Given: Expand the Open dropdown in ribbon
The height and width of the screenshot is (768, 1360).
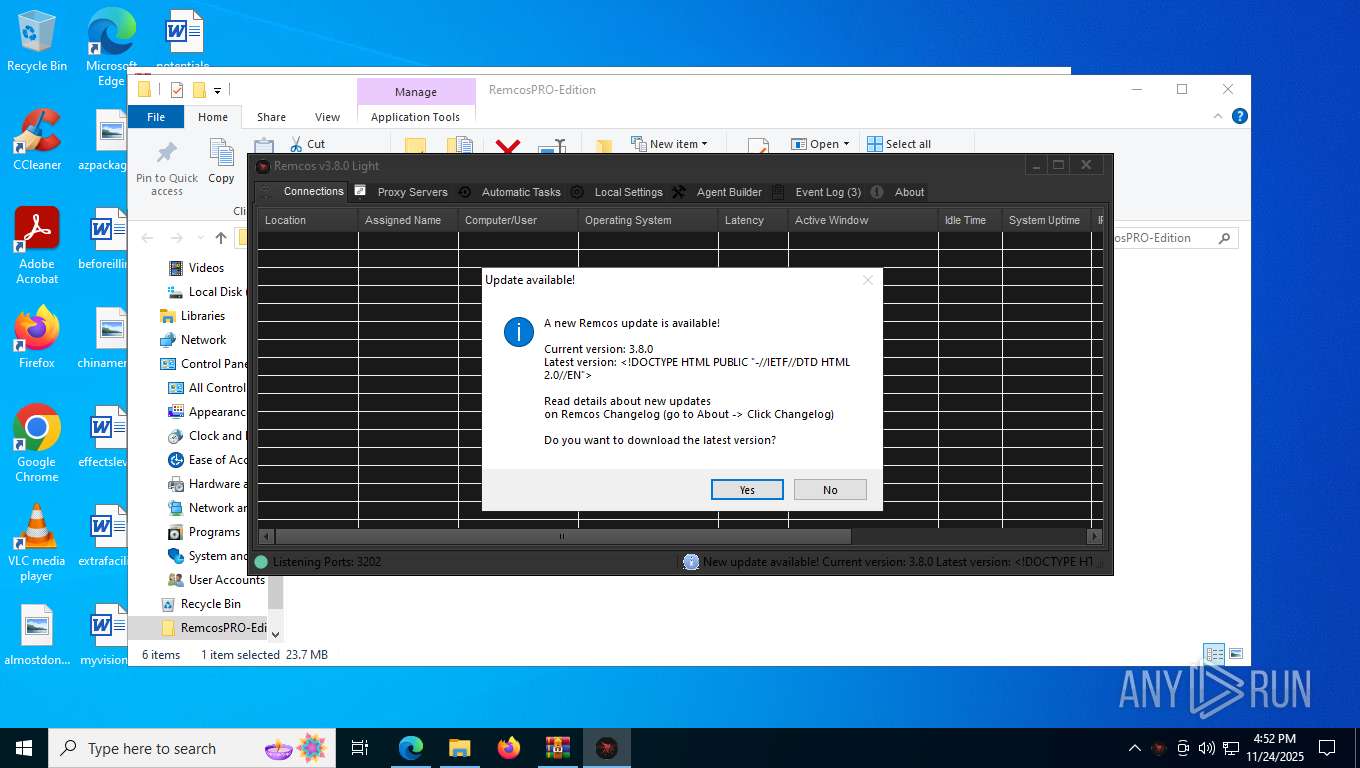Looking at the screenshot, I should click(x=820, y=144).
